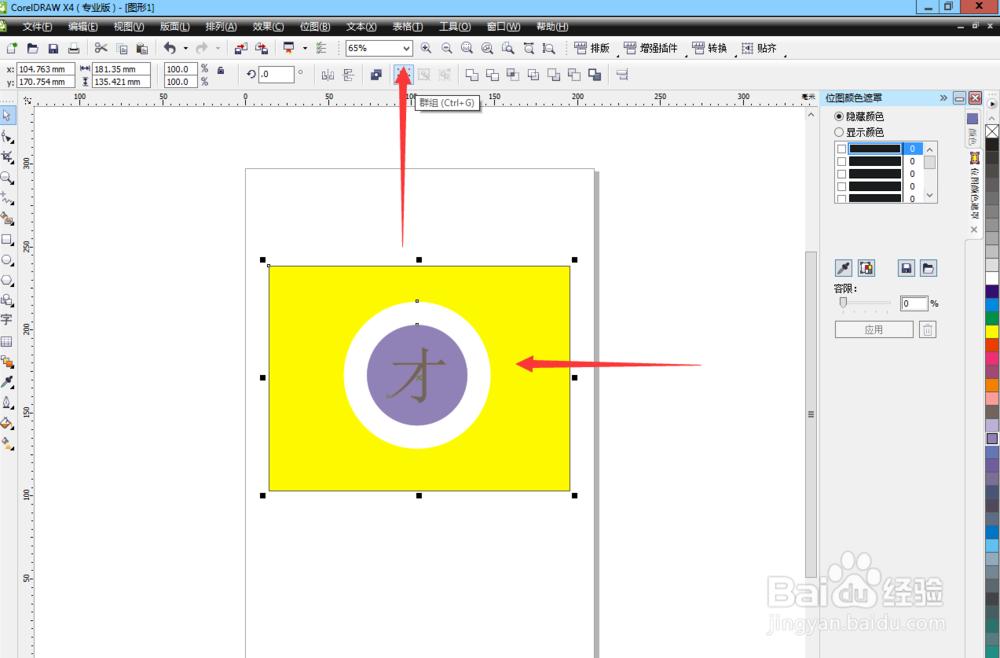Click the color selector eyedropper in mask panel
The height and width of the screenshot is (658, 1000).
click(x=844, y=268)
